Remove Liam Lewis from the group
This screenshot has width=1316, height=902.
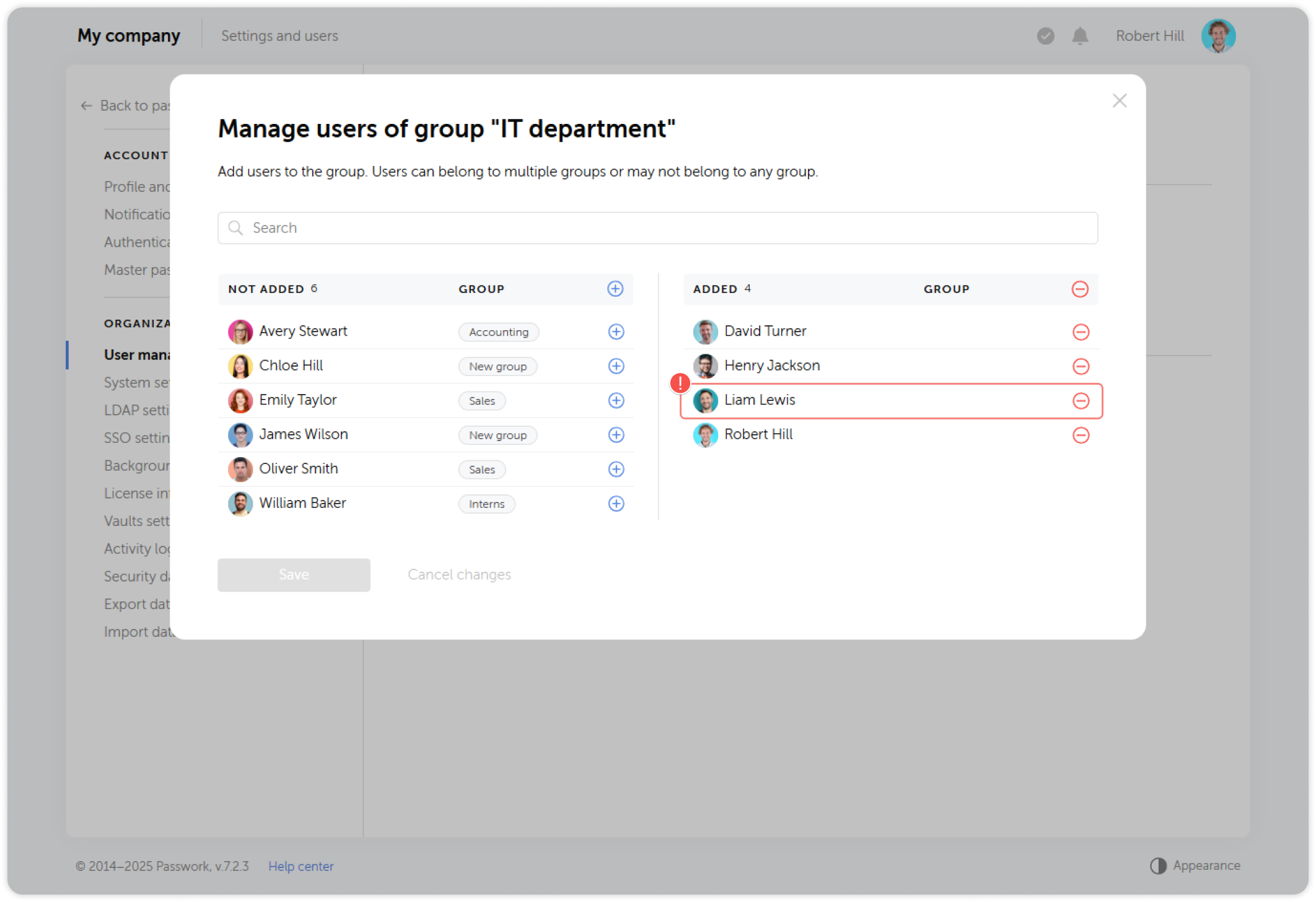tap(1081, 401)
